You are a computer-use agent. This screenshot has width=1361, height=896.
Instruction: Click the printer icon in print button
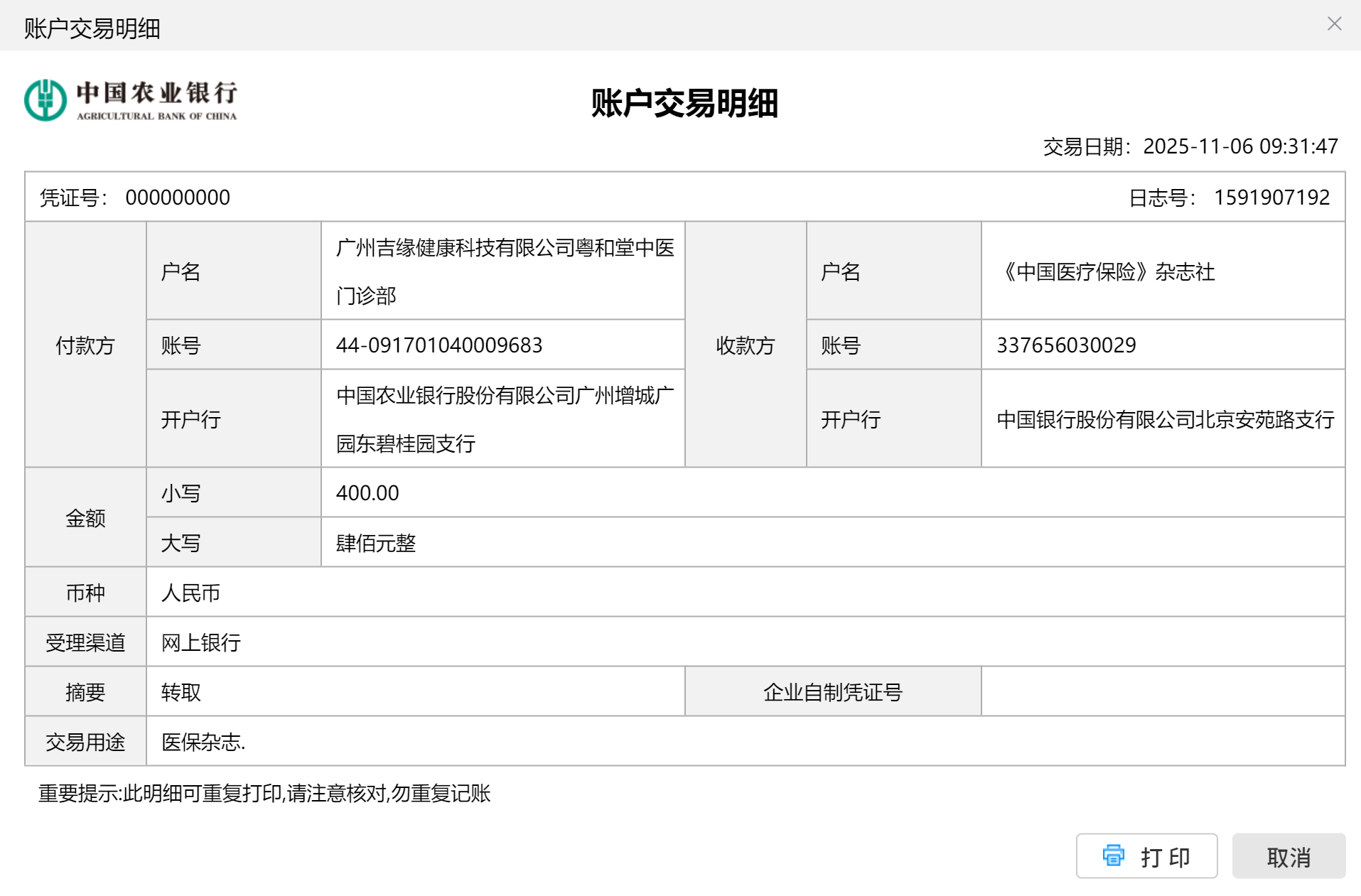(x=1113, y=855)
